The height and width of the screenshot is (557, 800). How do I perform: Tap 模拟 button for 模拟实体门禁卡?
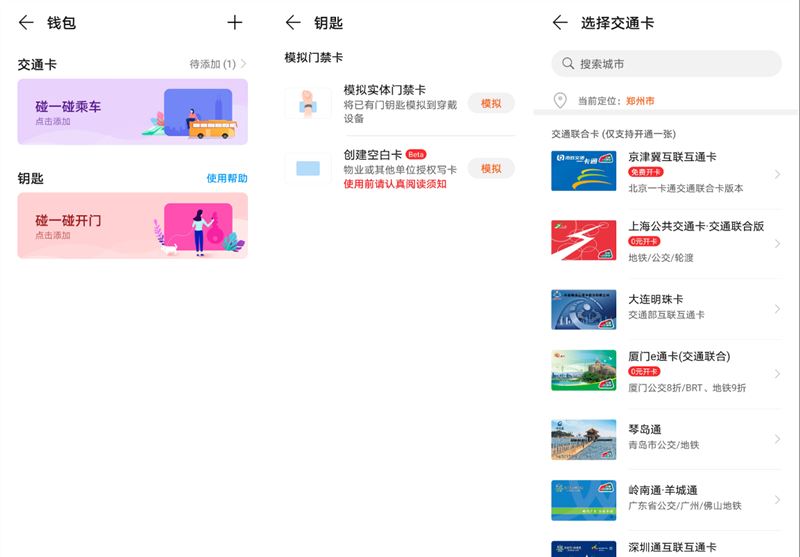(x=491, y=104)
